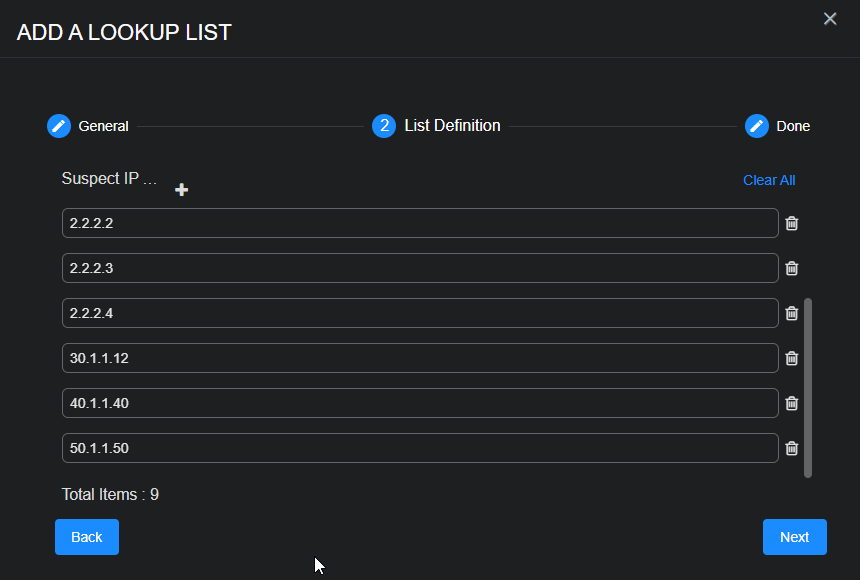The image size is (860, 580).
Task: Proceed with the Next button
Action: click(x=794, y=537)
